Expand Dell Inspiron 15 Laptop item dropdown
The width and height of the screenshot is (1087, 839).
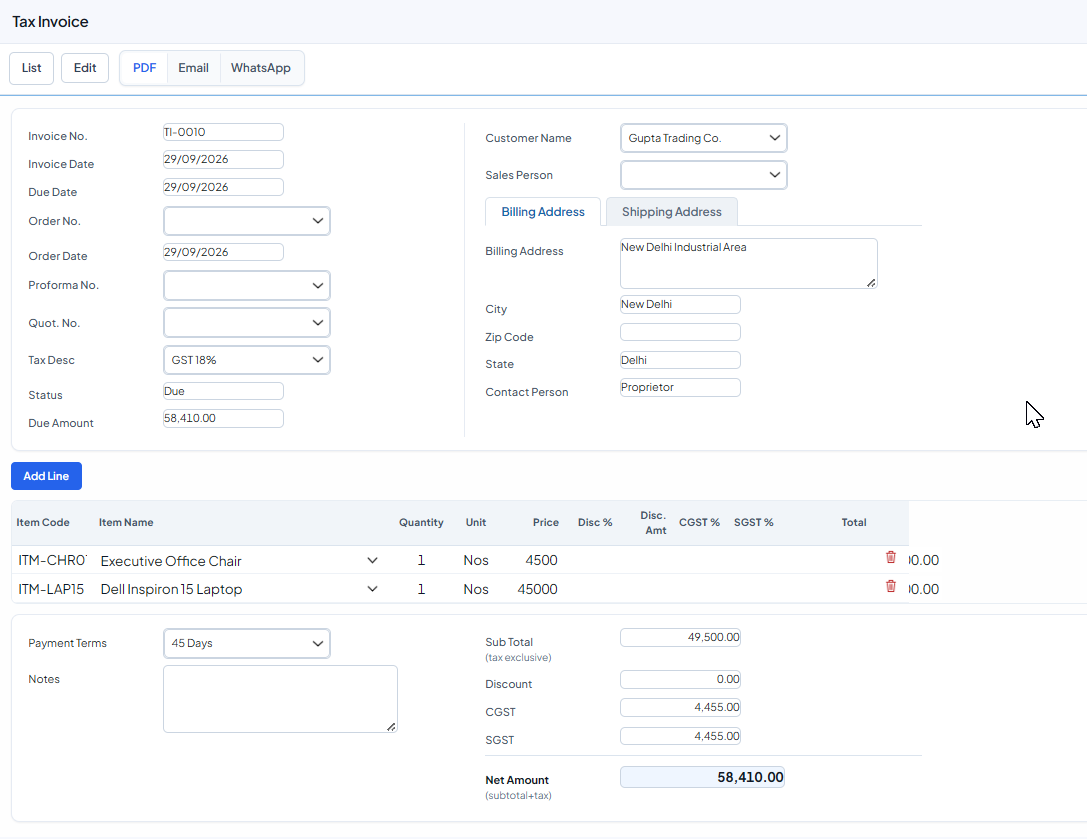(372, 589)
